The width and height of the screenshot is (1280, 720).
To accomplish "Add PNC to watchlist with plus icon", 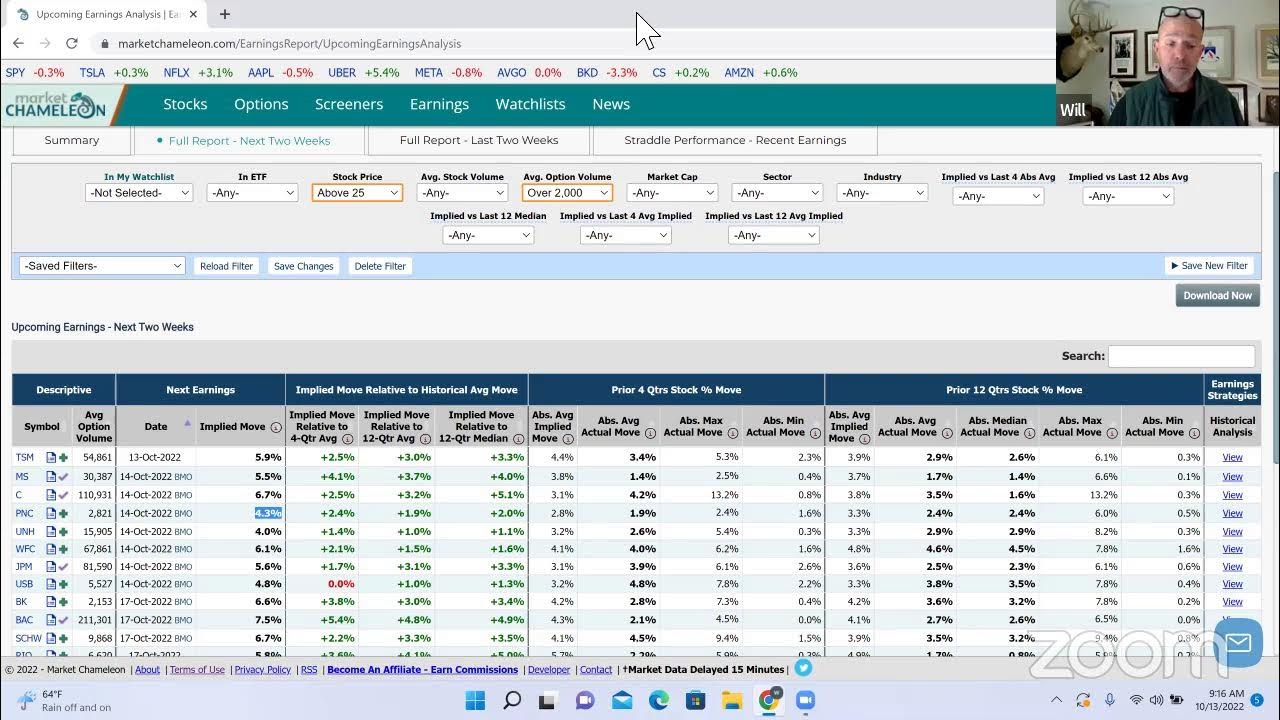I will [63, 513].
